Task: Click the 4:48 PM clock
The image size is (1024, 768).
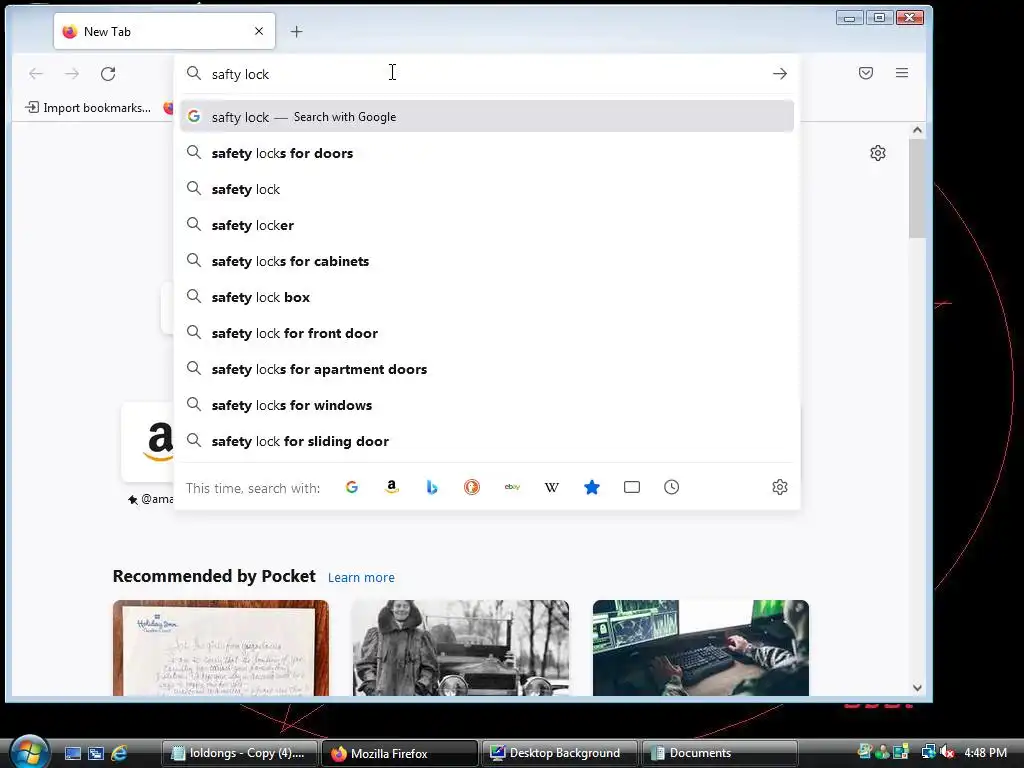Action: [x=985, y=752]
